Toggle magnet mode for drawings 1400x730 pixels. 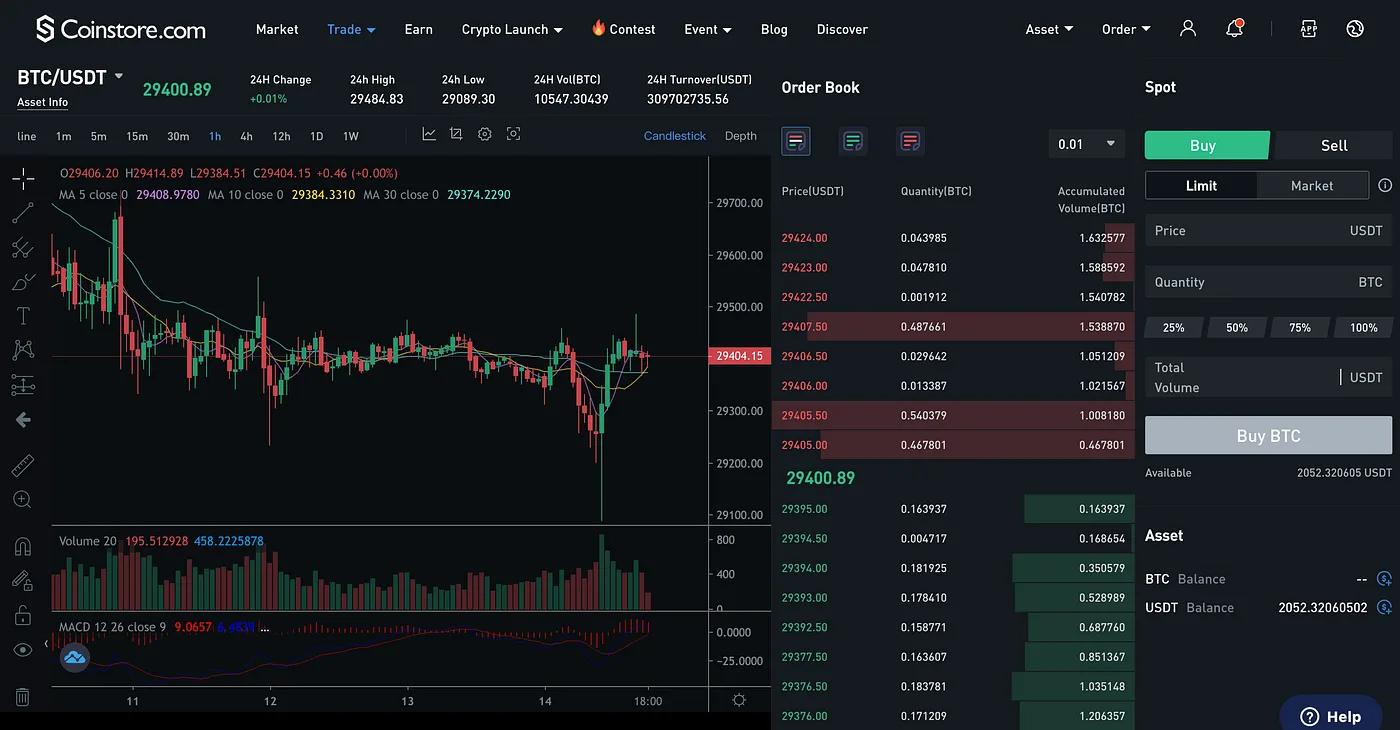tap(23, 546)
